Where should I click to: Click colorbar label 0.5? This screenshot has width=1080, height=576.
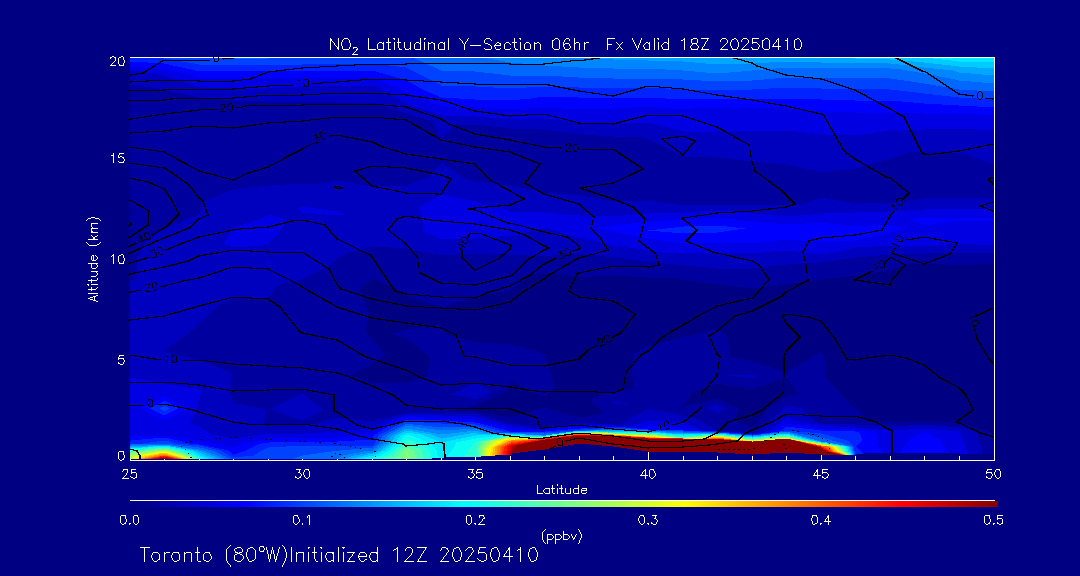(x=994, y=520)
